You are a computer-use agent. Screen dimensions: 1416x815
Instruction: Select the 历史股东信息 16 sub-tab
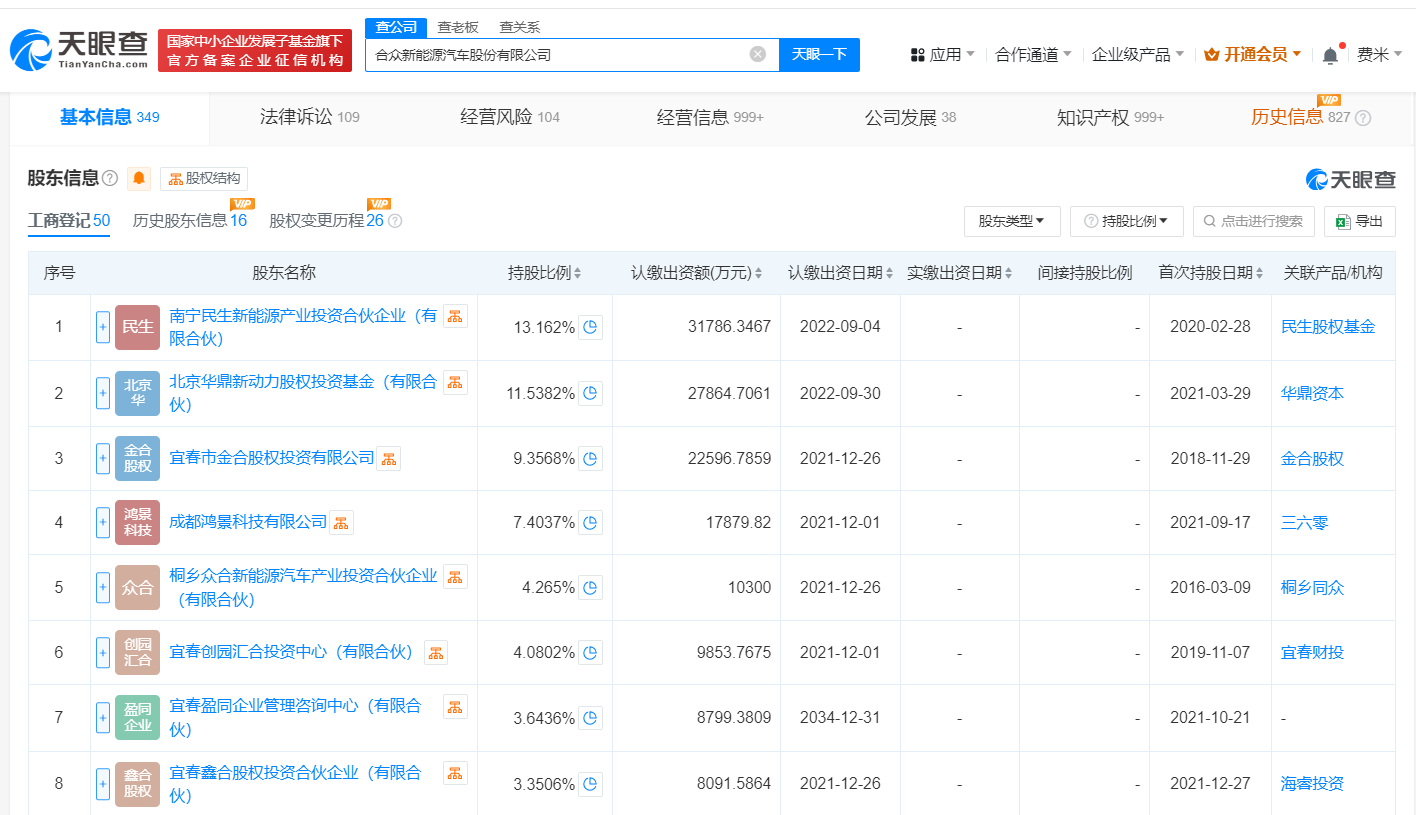pyautogui.click(x=189, y=221)
